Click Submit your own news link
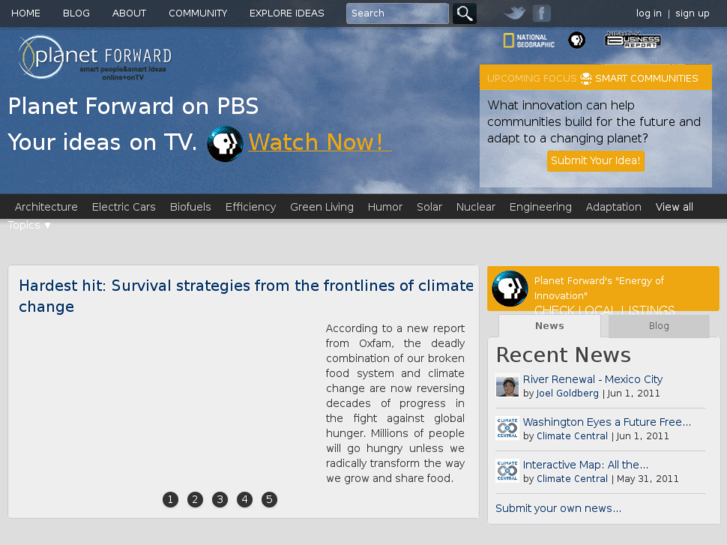This screenshot has width=727, height=545. (558, 508)
